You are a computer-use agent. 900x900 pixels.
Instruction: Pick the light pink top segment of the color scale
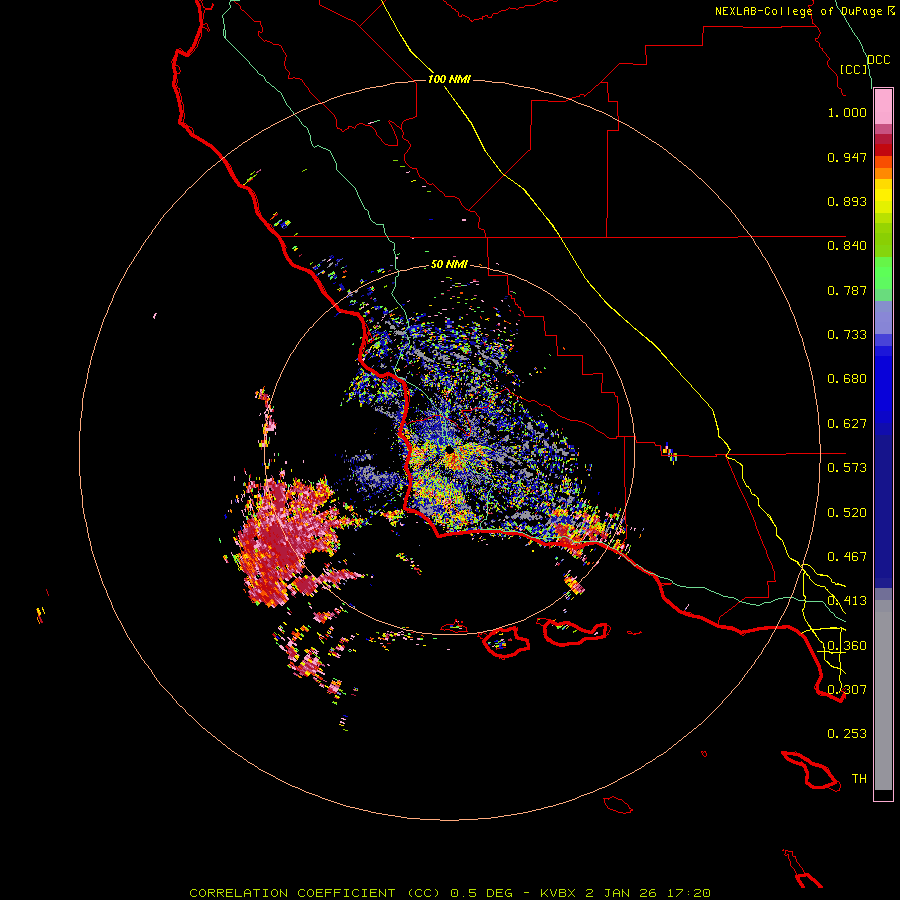[883, 107]
